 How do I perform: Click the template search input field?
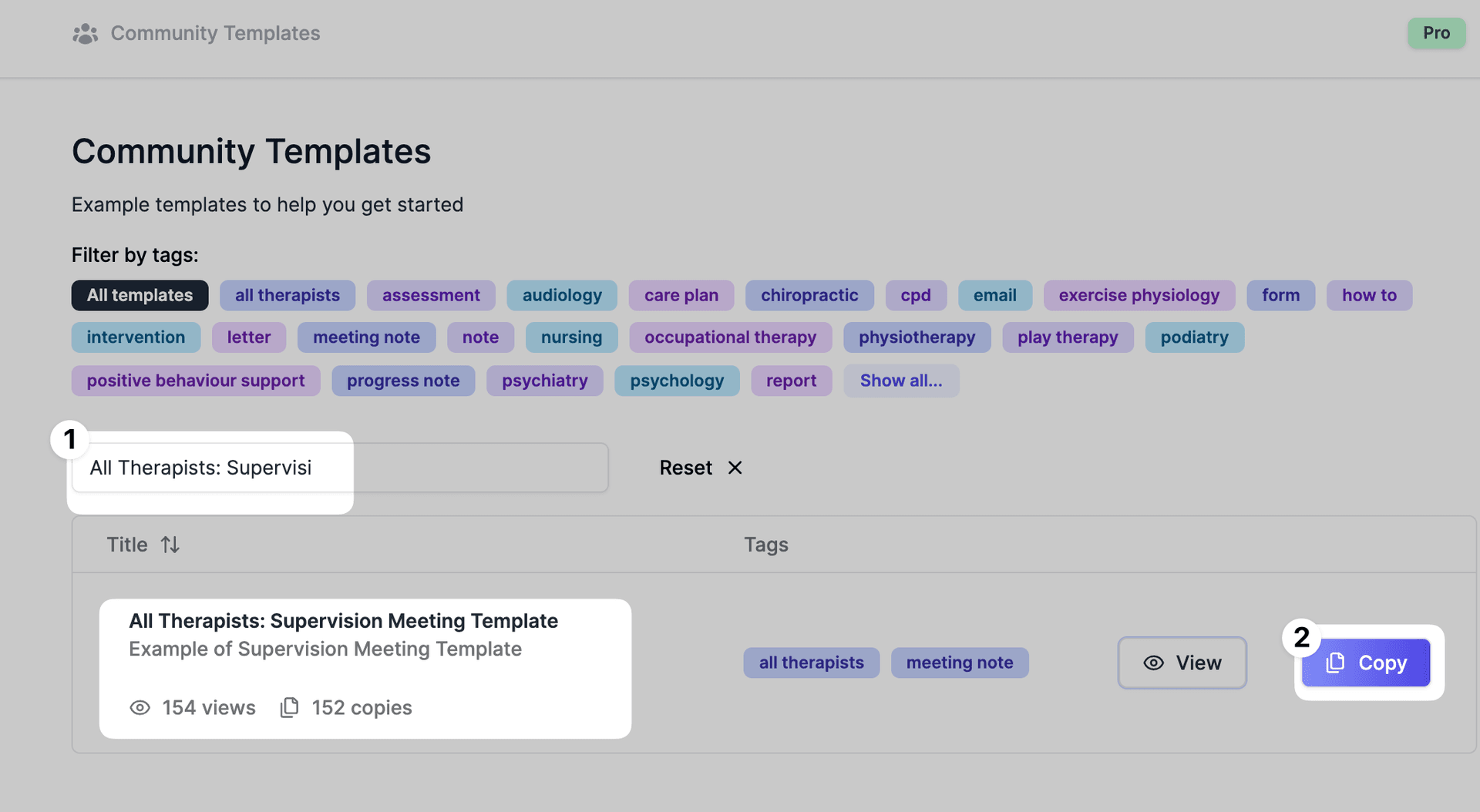(339, 467)
